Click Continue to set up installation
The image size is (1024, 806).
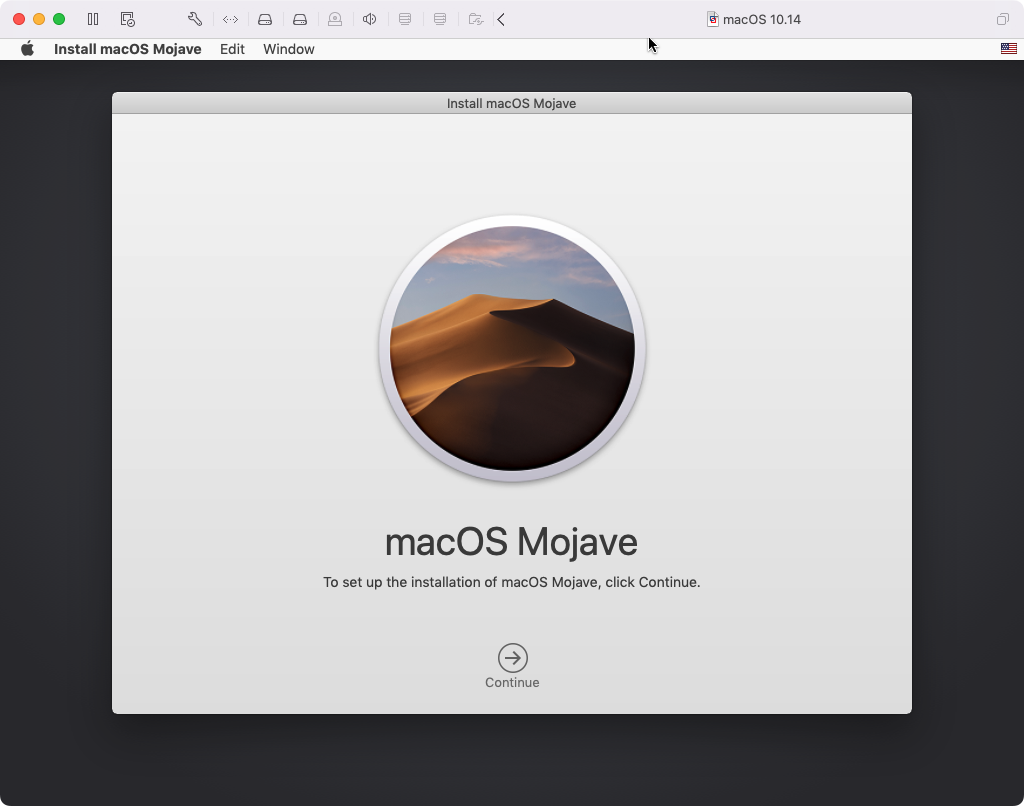(513, 666)
